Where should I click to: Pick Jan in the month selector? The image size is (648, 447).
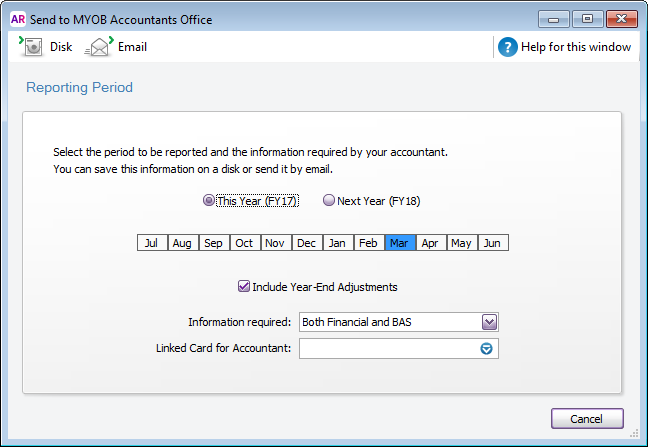(x=337, y=243)
